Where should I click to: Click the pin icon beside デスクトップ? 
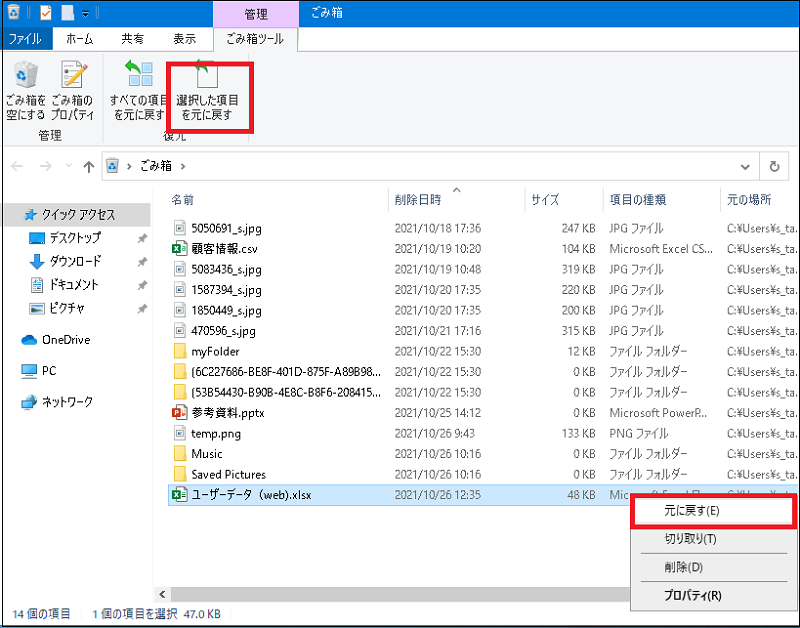coord(142,238)
